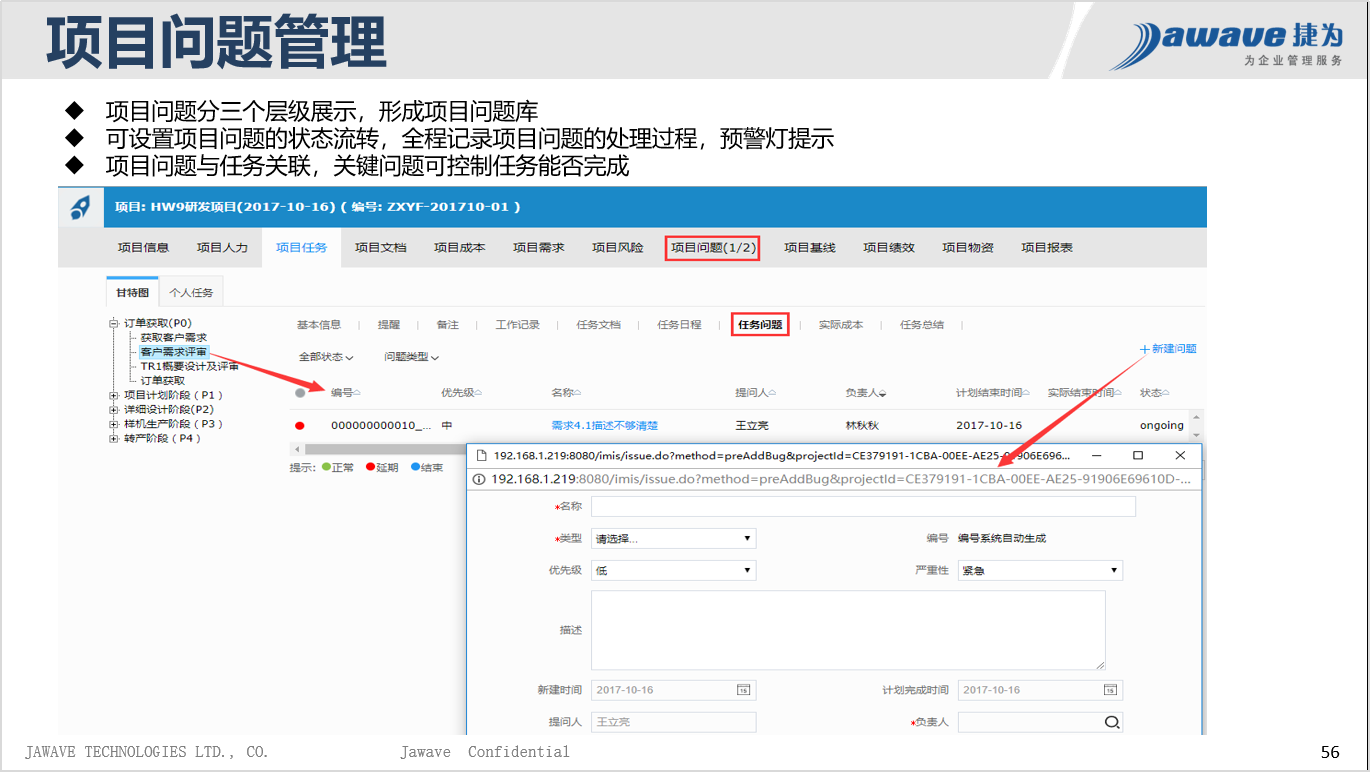The width and height of the screenshot is (1372, 775).
Task: Open issue 需求4.1描述不够清楚 link
Action: coord(604,426)
